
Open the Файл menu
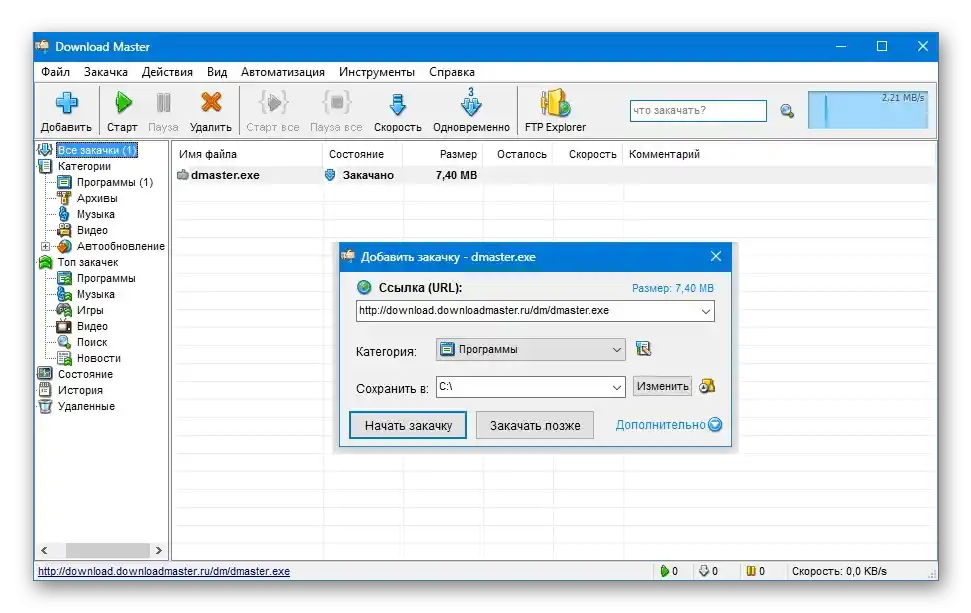tap(55, 72)
